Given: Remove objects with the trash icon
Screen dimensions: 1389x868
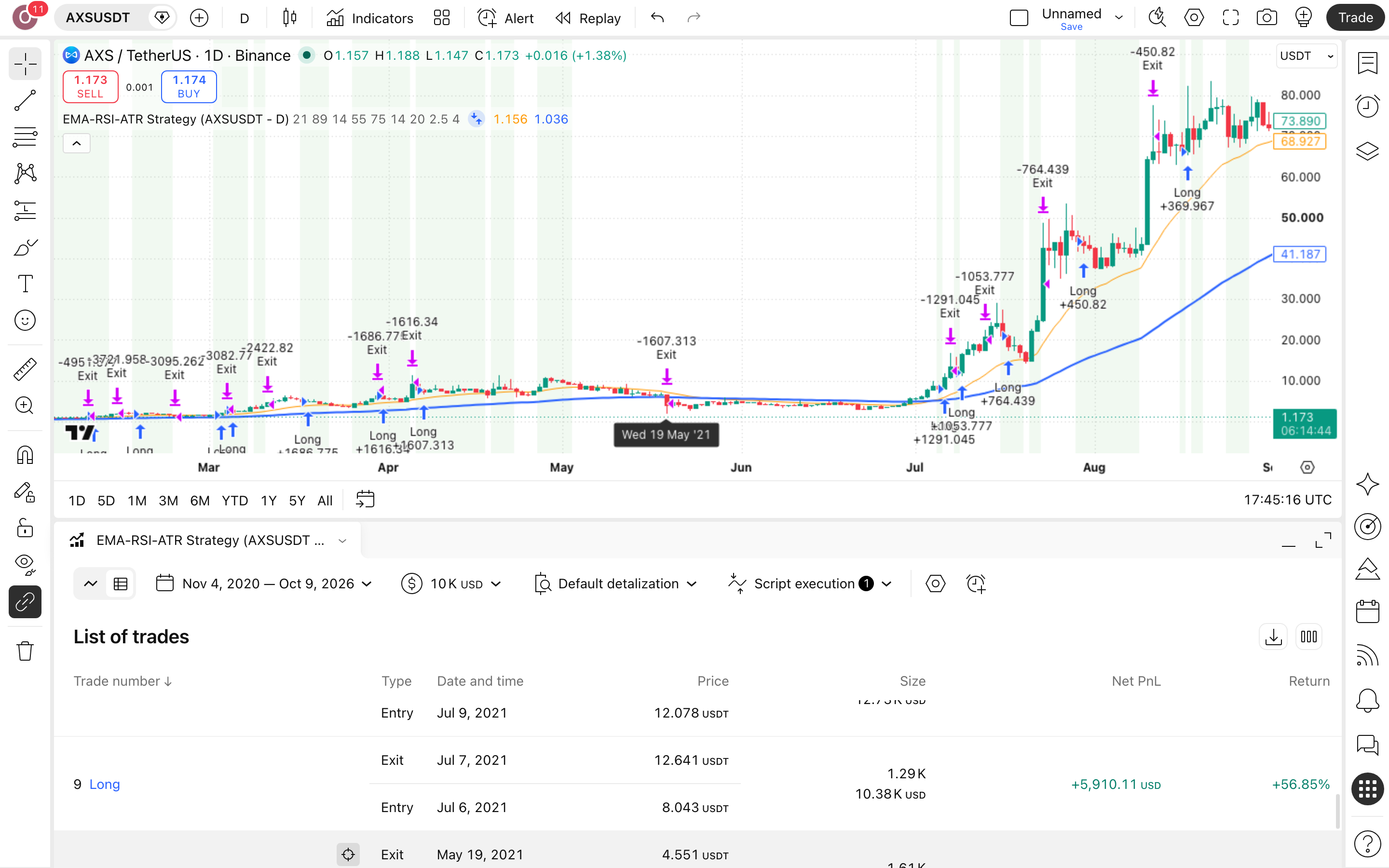Looking at the screenshot, I should 25,651.
